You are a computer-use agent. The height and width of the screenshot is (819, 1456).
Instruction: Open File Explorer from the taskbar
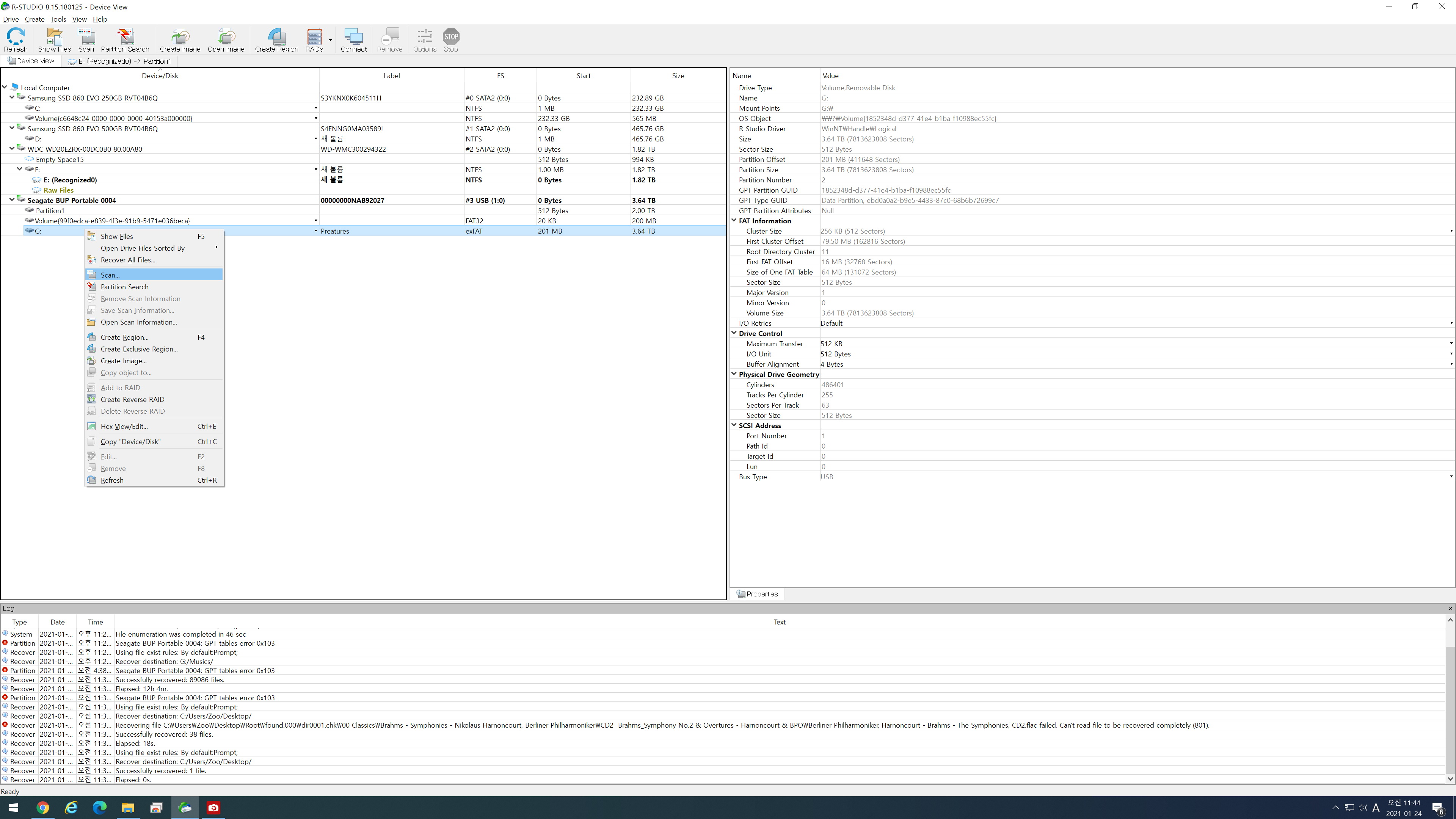[x=128, y=808]
